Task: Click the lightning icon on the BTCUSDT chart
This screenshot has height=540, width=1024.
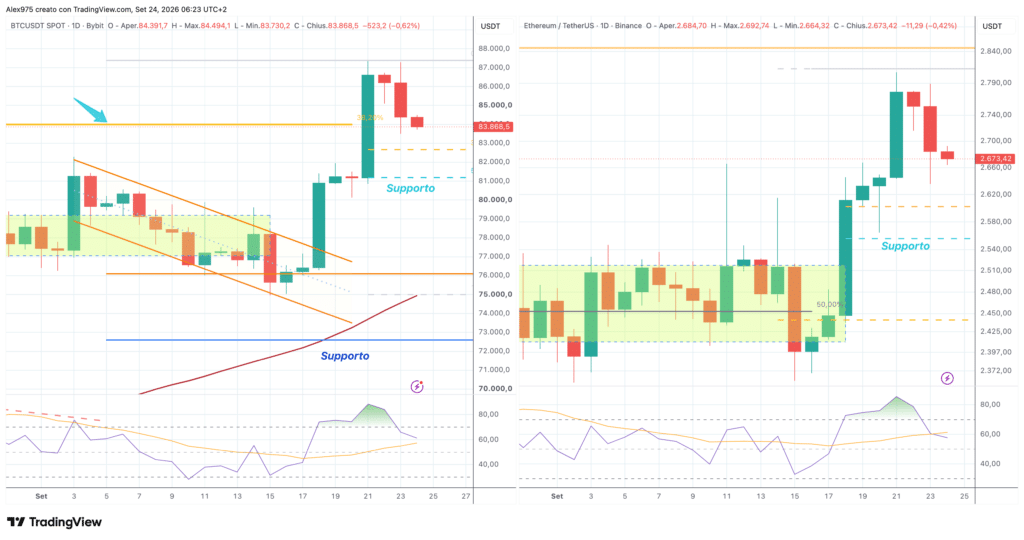Action: coord(417,387)
